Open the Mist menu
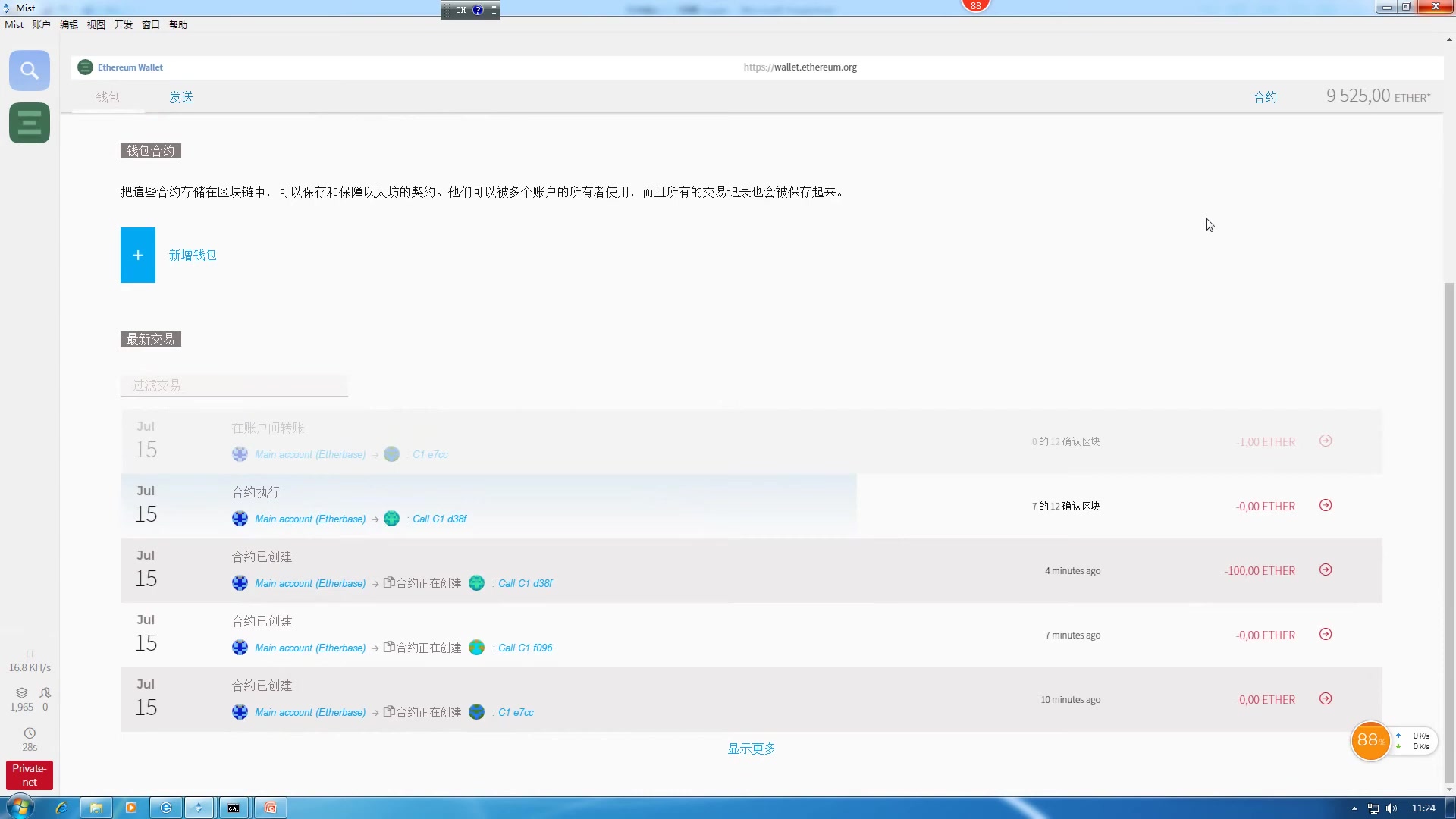The image size is (1456, 819). pyautogui.click(x=14, y=25)
